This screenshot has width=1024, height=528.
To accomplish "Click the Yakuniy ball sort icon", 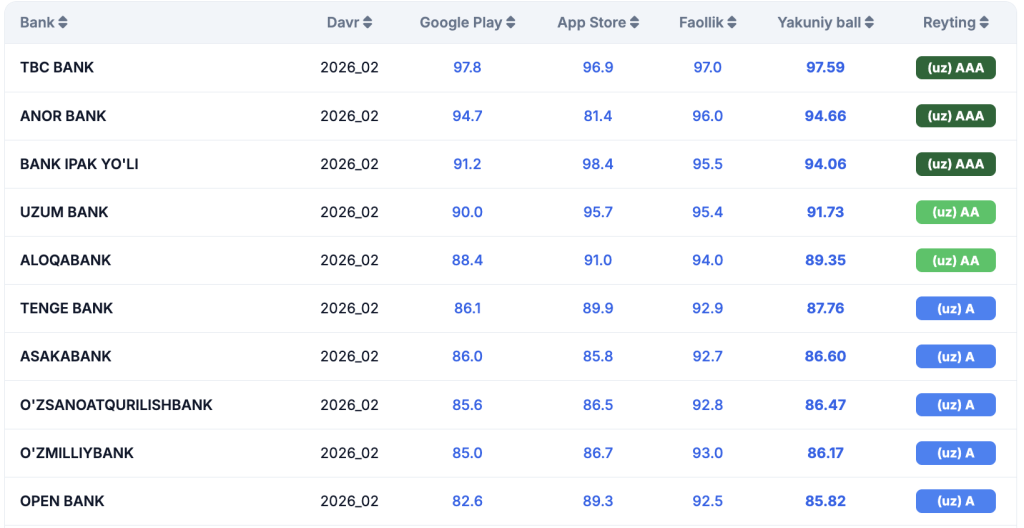I will (869, 23).
